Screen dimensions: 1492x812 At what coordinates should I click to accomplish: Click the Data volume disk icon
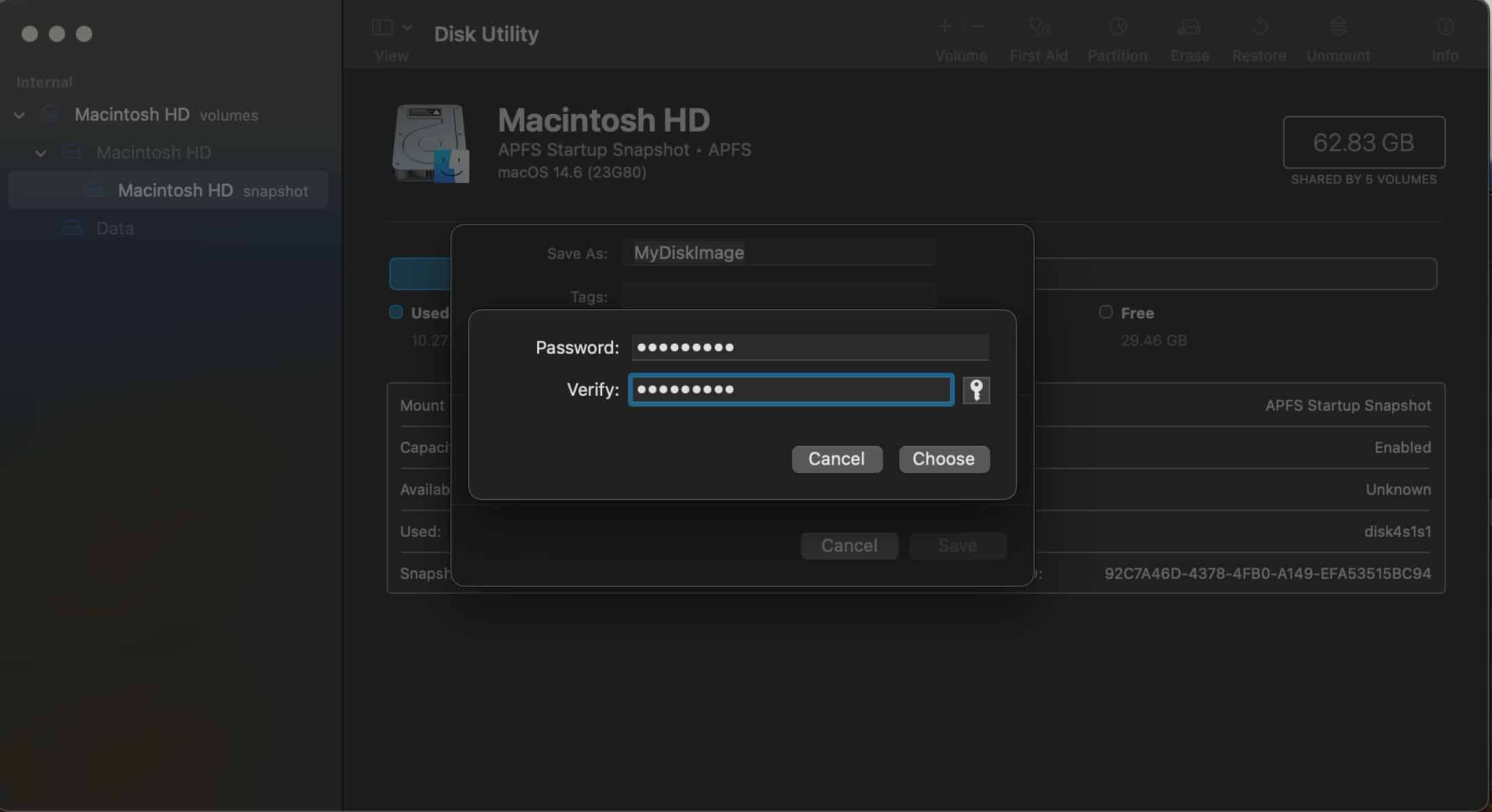click(72, 228)
